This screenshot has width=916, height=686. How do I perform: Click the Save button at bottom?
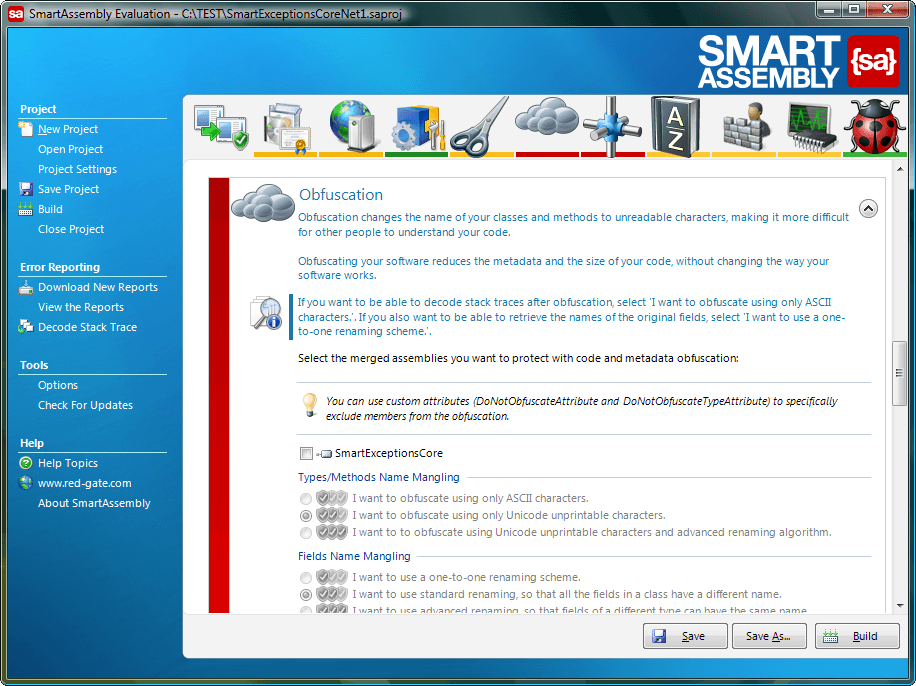point(685,636)
